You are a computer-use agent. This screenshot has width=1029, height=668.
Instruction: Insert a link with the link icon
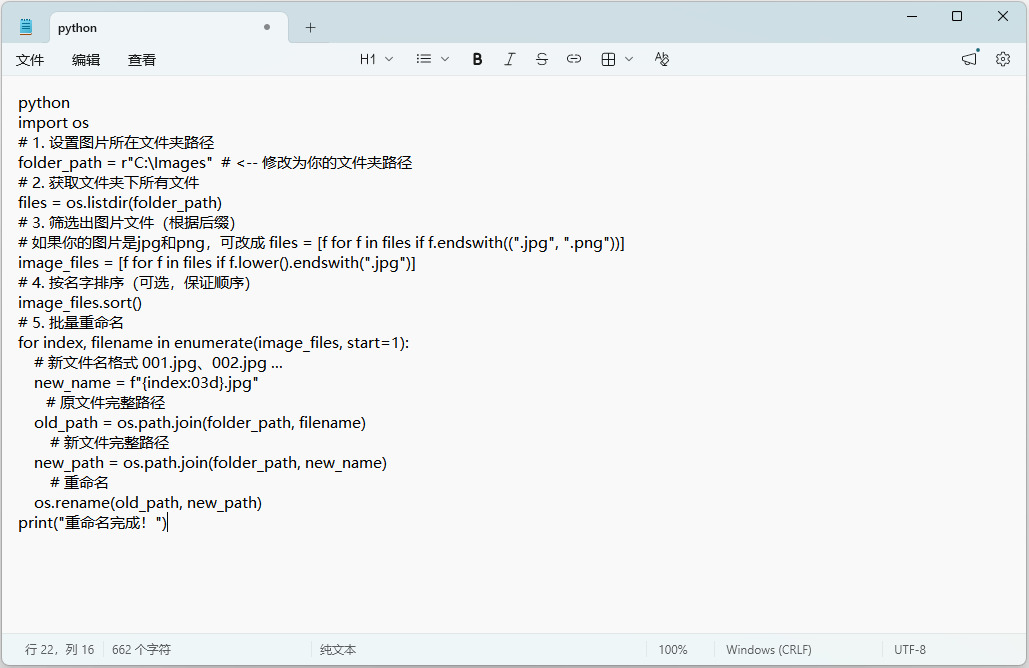pos(574,59)
